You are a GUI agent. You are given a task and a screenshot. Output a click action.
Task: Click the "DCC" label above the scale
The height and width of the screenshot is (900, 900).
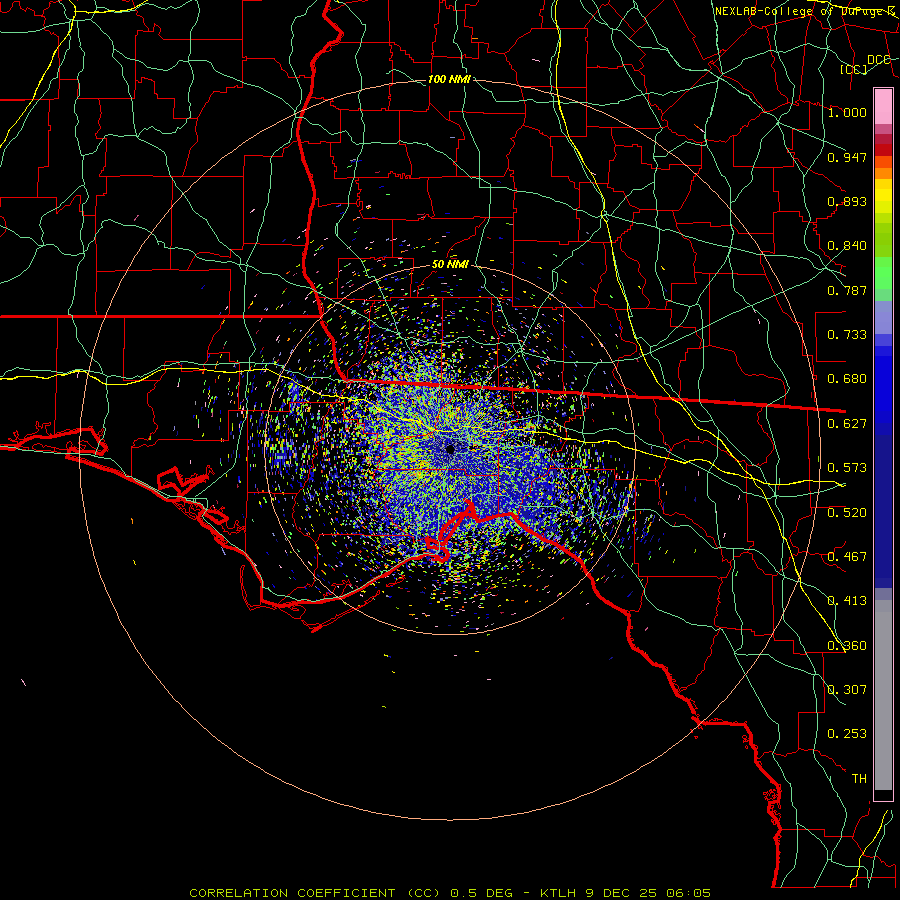coord(879,60)
